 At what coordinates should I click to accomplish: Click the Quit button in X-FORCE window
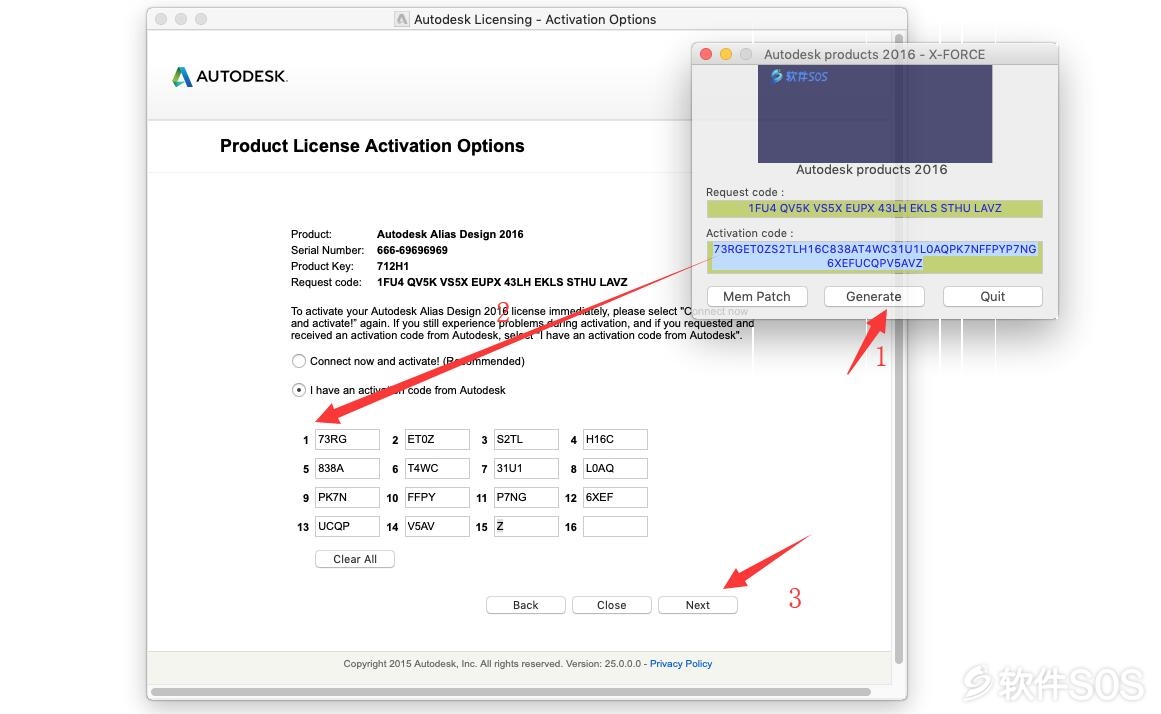[x=992, y=296]
